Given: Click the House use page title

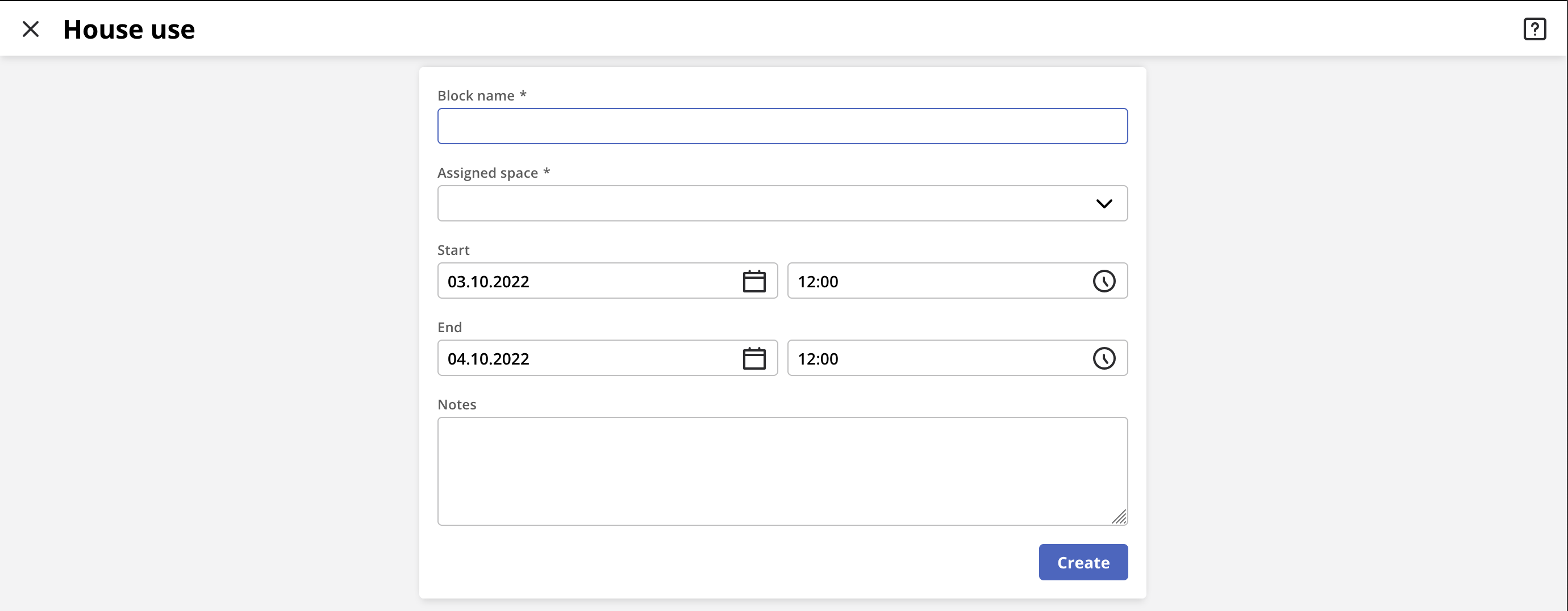Looking at the screenshot, I should [129, 29].
